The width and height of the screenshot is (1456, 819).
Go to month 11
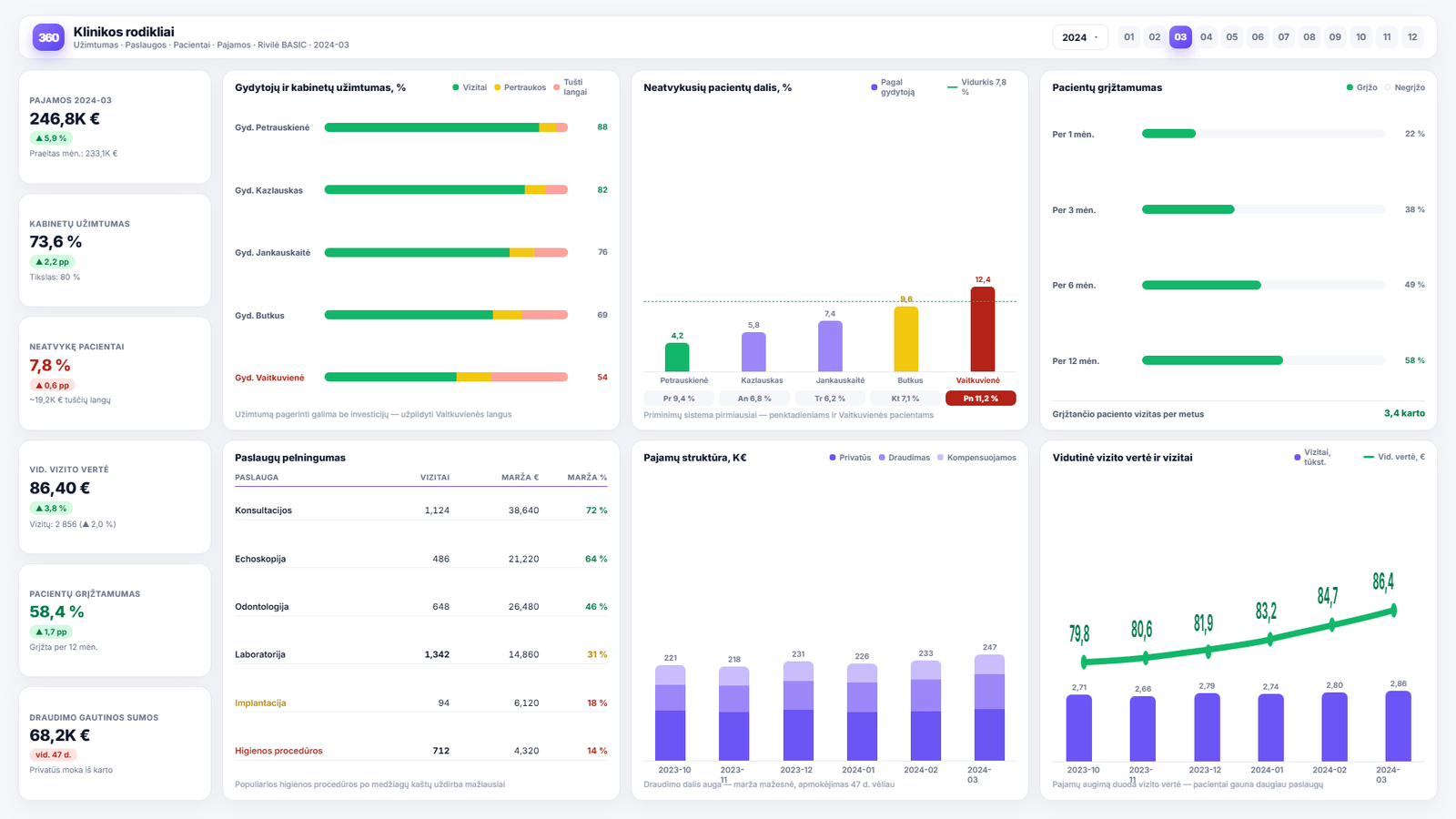coord(1387,37)
